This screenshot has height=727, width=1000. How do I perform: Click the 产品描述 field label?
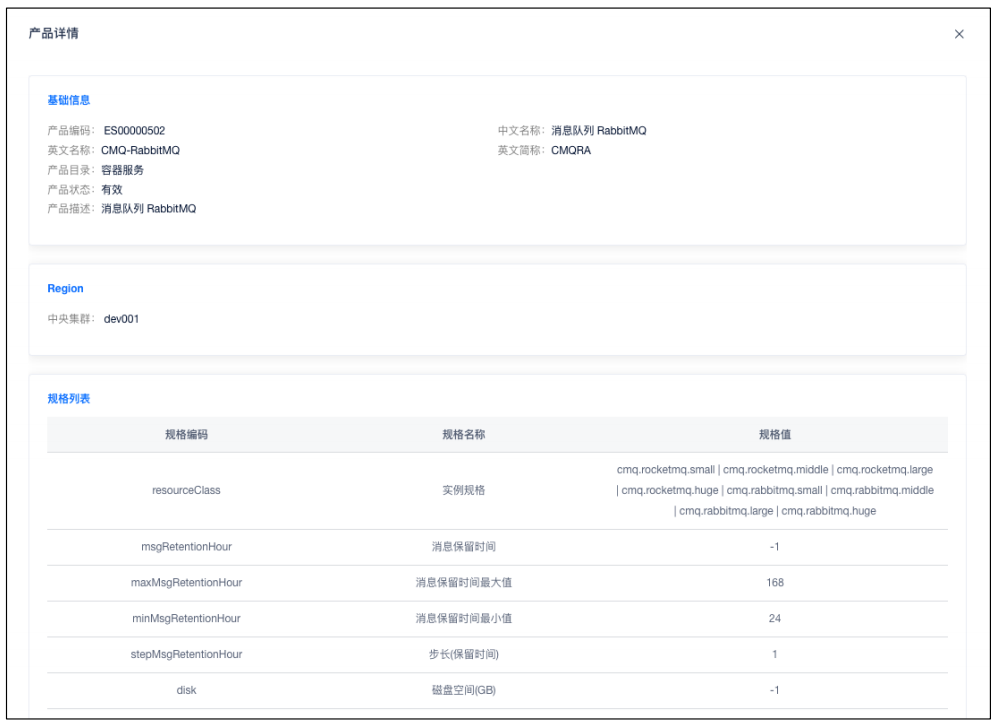click(x=70, y=209)
